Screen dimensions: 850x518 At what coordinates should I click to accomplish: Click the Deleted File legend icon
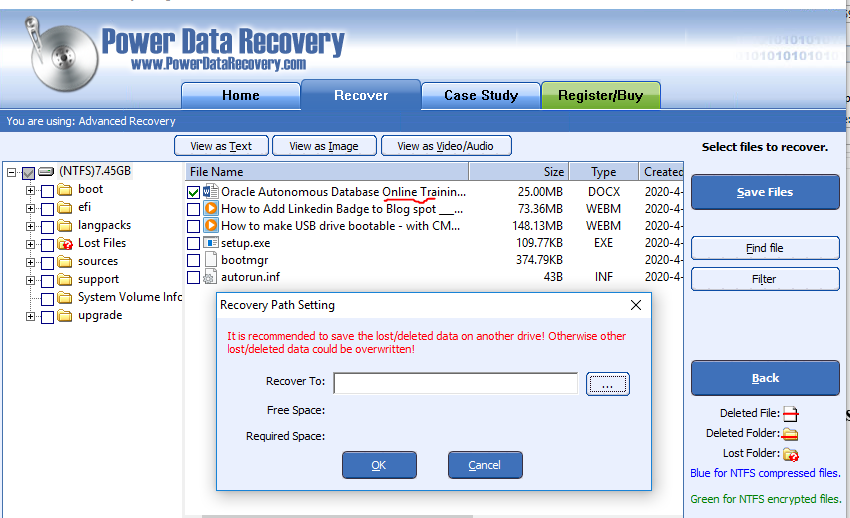[791, 413]
